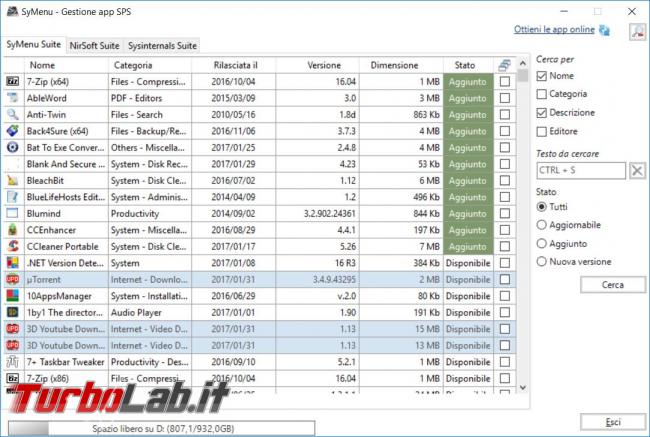
Task: Switch to the SyMenu Suite tab
Action: point(34,45)
